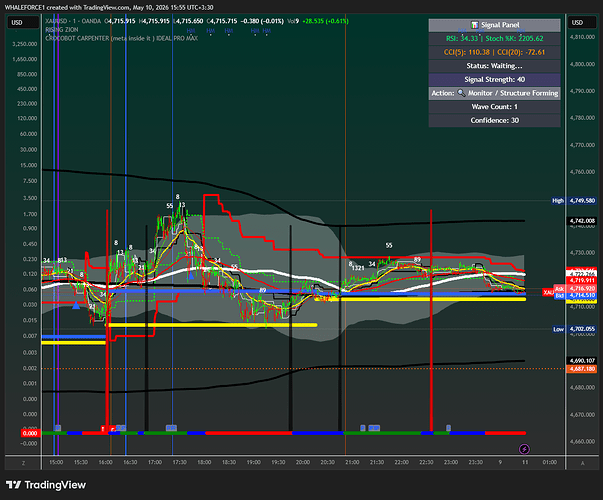Screen dimensions: 603x500
Task: Click 'Confidence: 30' row
Action: (495, 120)
